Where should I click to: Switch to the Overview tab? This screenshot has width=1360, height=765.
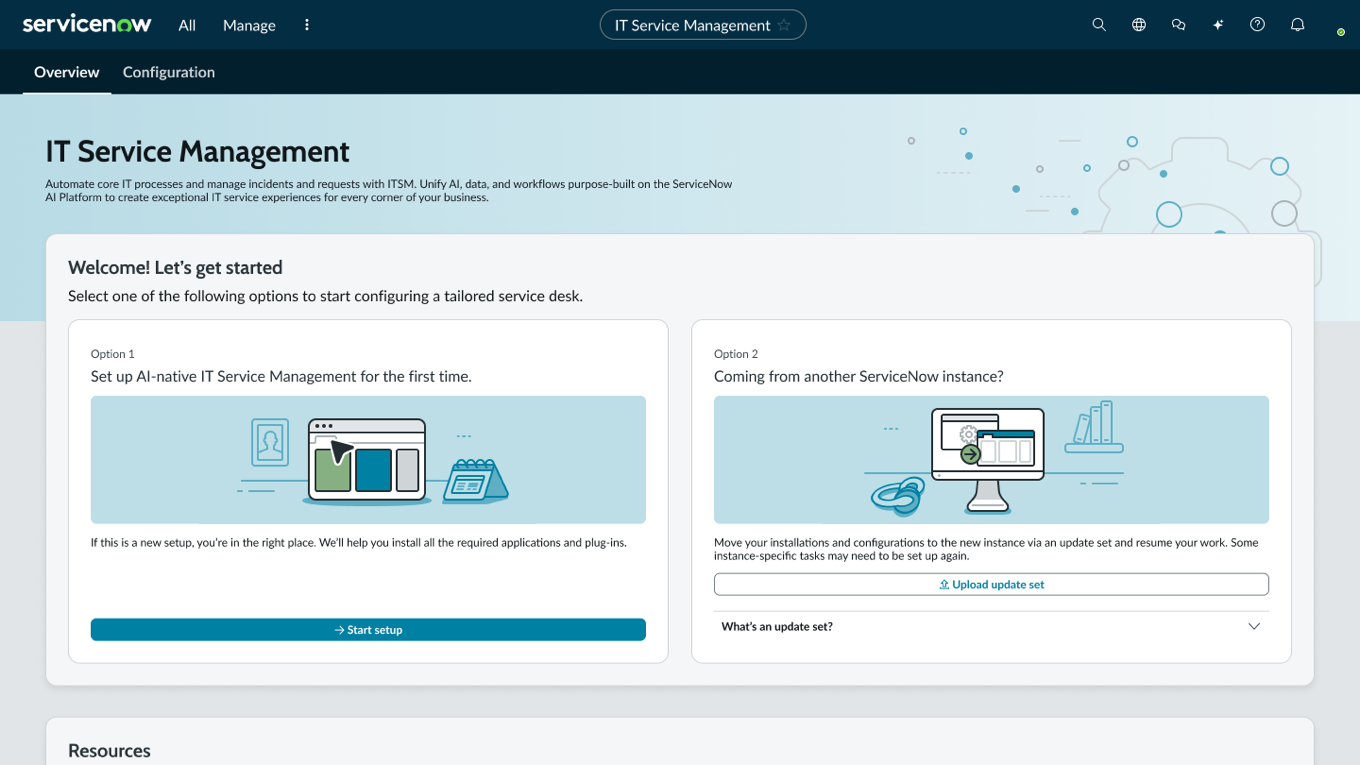pos(67,72)
